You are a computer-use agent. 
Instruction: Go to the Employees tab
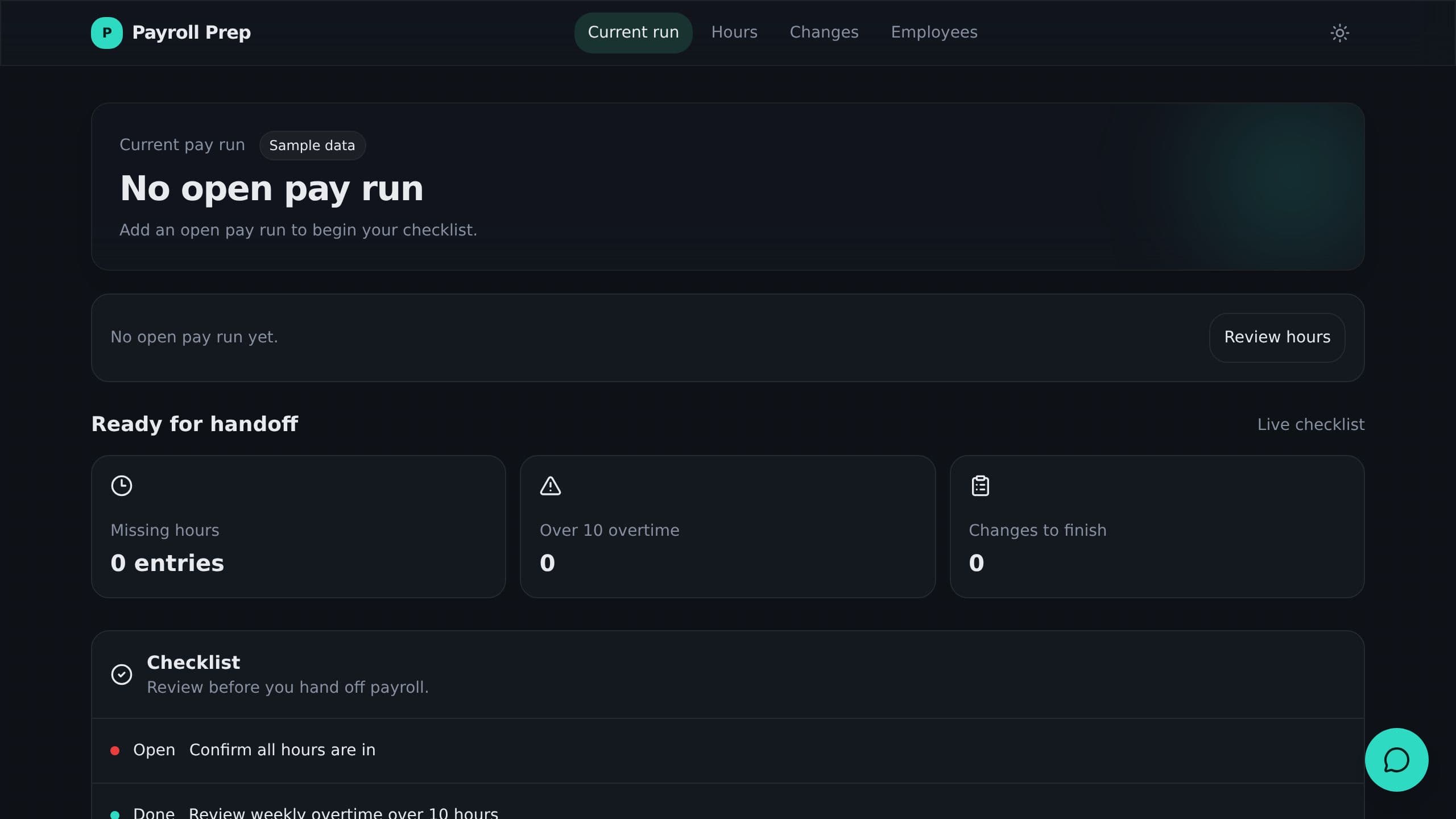pos(934,32)
